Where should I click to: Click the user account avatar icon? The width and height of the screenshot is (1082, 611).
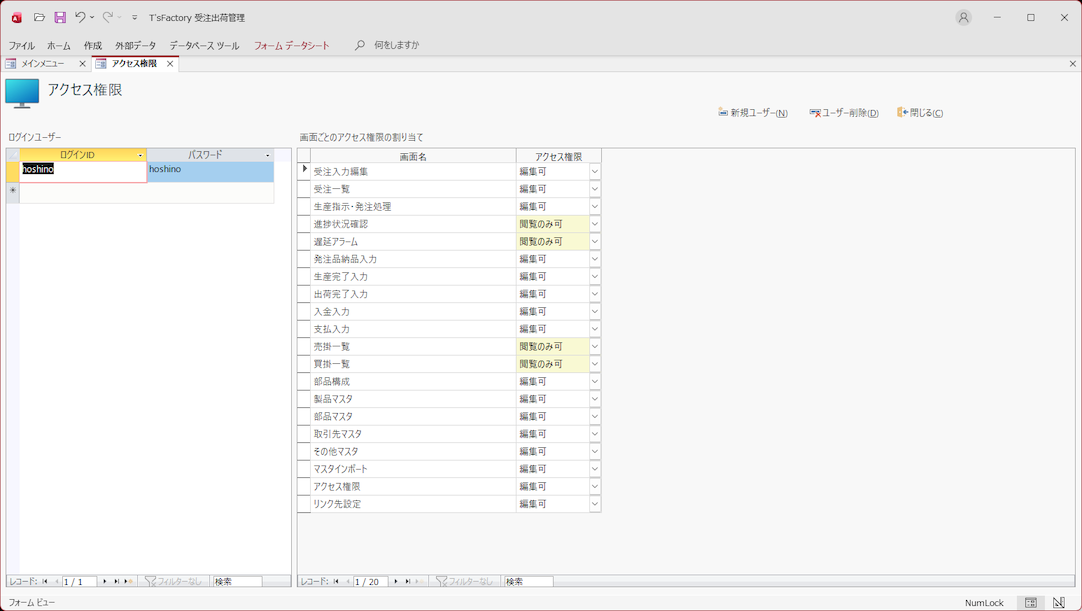tap(963, 17)
